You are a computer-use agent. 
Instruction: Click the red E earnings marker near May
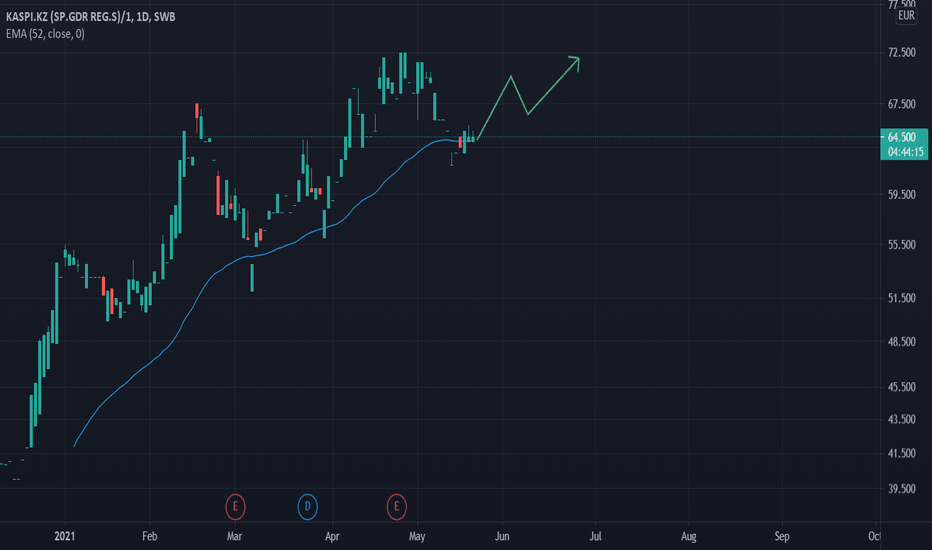point(396,507)
